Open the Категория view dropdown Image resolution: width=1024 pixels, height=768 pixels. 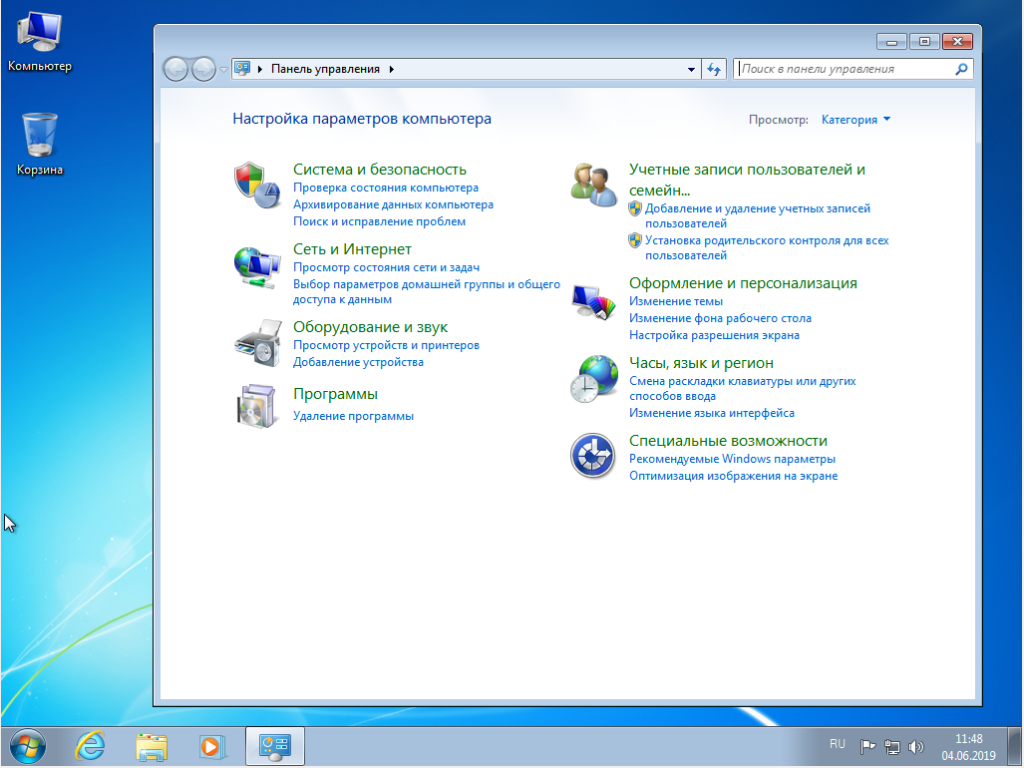[856, 120]
